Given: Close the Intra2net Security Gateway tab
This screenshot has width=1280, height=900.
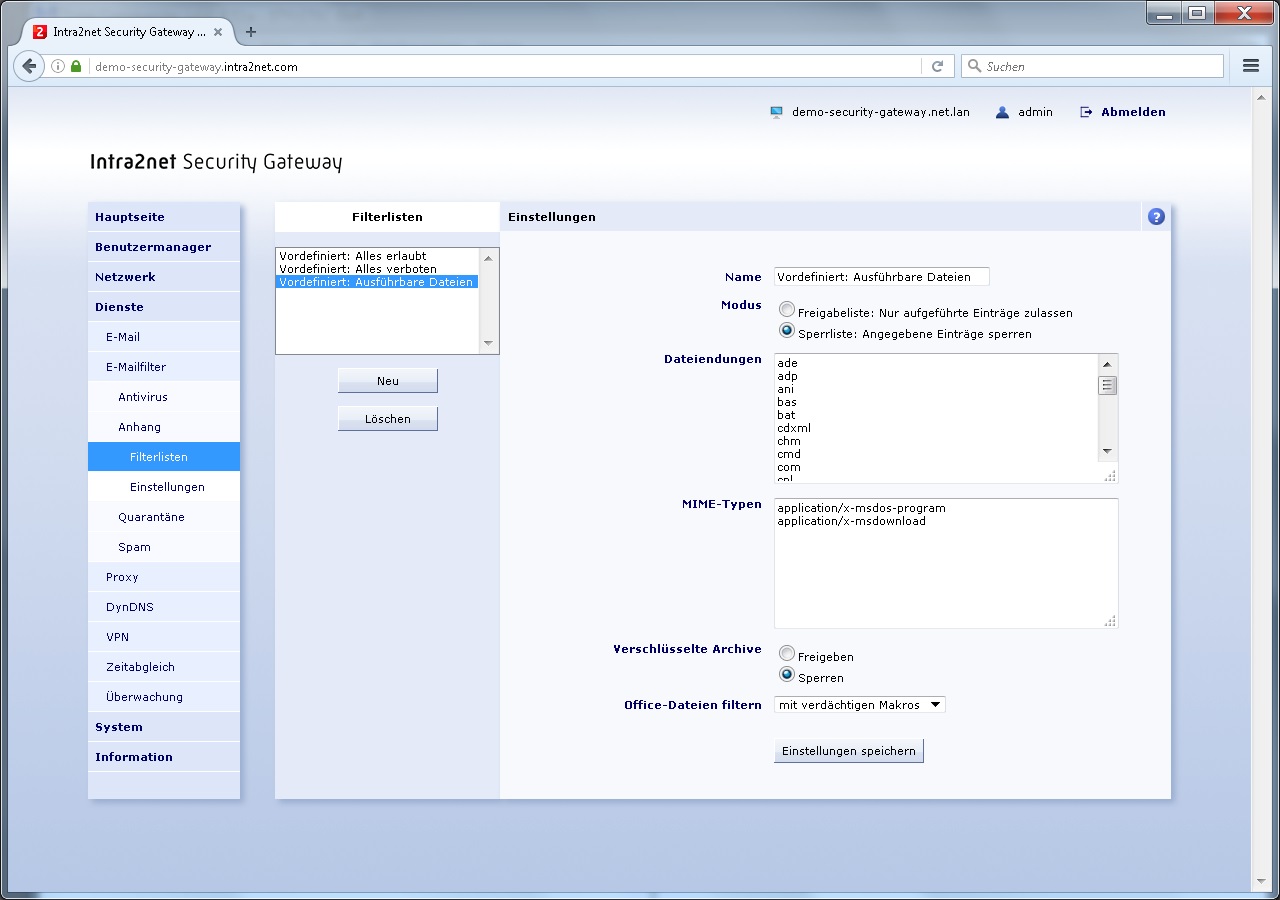Looking at the screenshot, I should pos(218,32).
